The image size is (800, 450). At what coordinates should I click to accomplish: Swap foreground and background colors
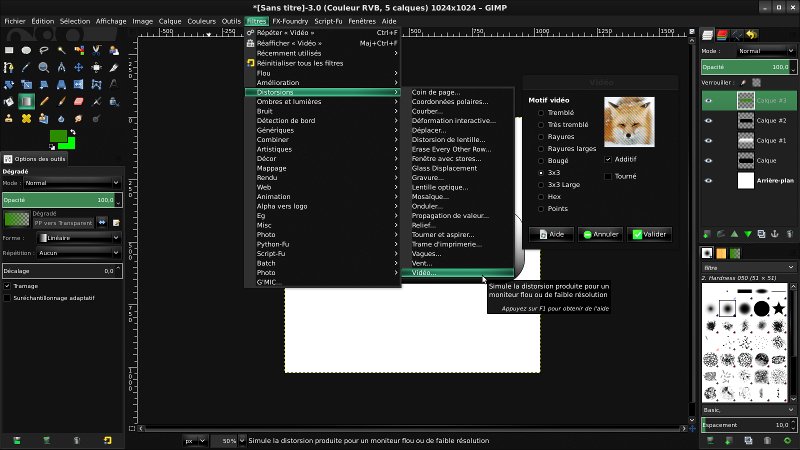[x=73, y=132]
